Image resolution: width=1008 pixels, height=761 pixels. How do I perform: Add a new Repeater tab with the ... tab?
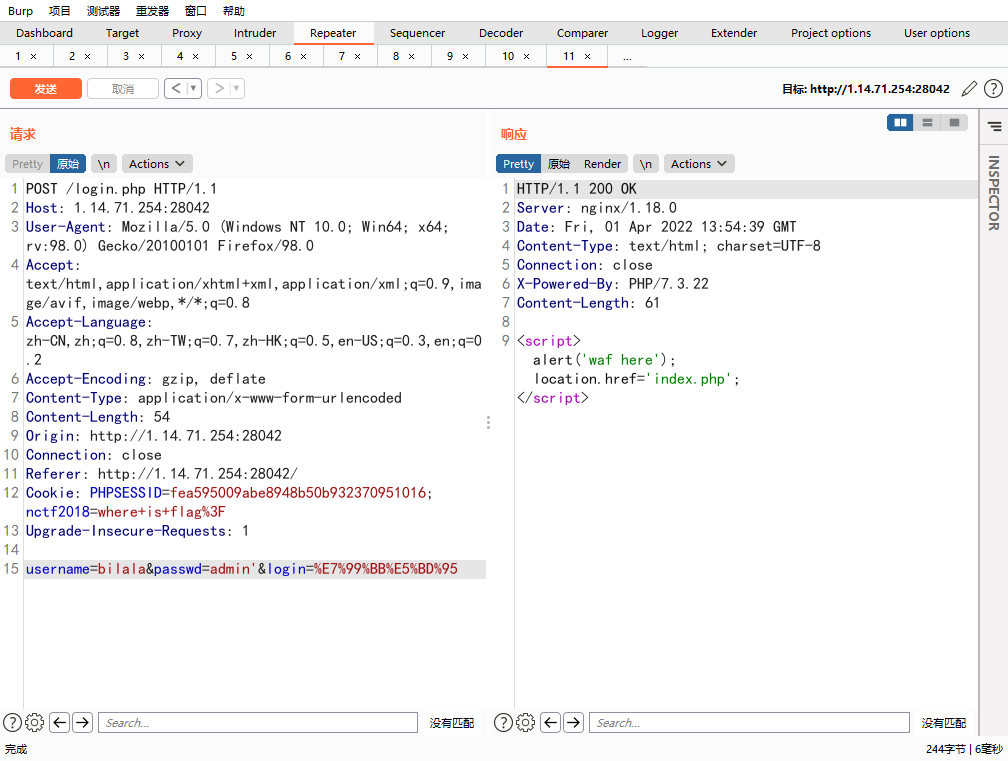[627, 57]
